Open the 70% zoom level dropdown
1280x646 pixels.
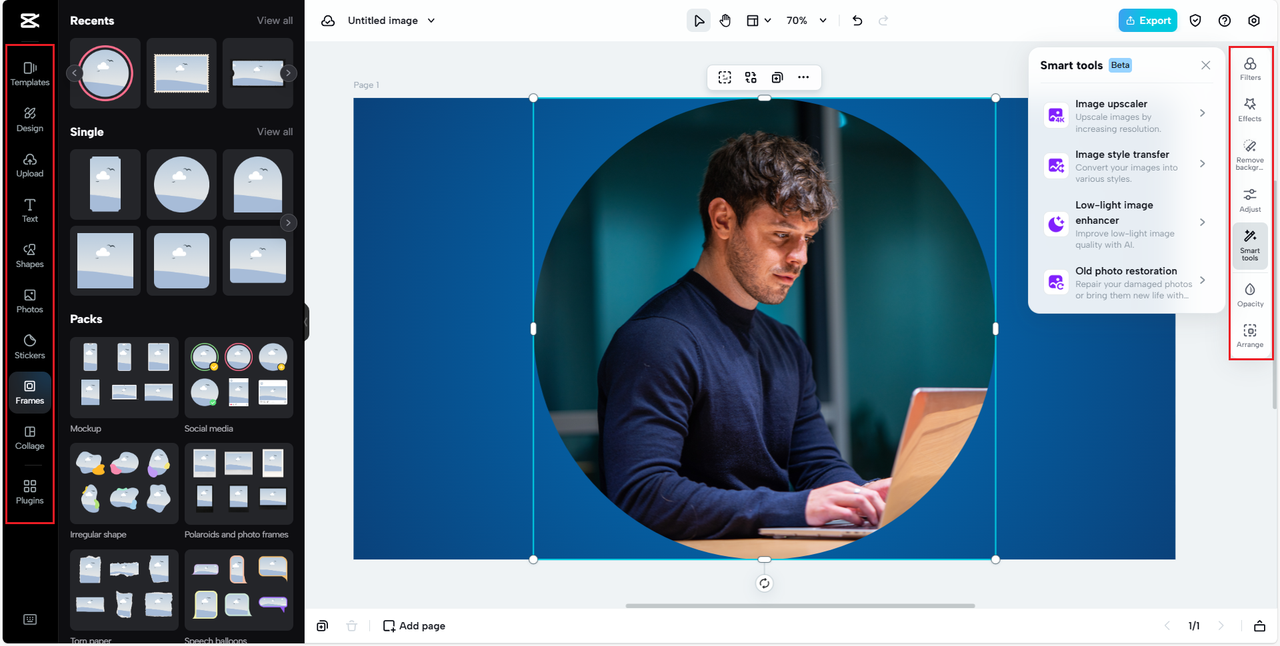pos(807,20)
